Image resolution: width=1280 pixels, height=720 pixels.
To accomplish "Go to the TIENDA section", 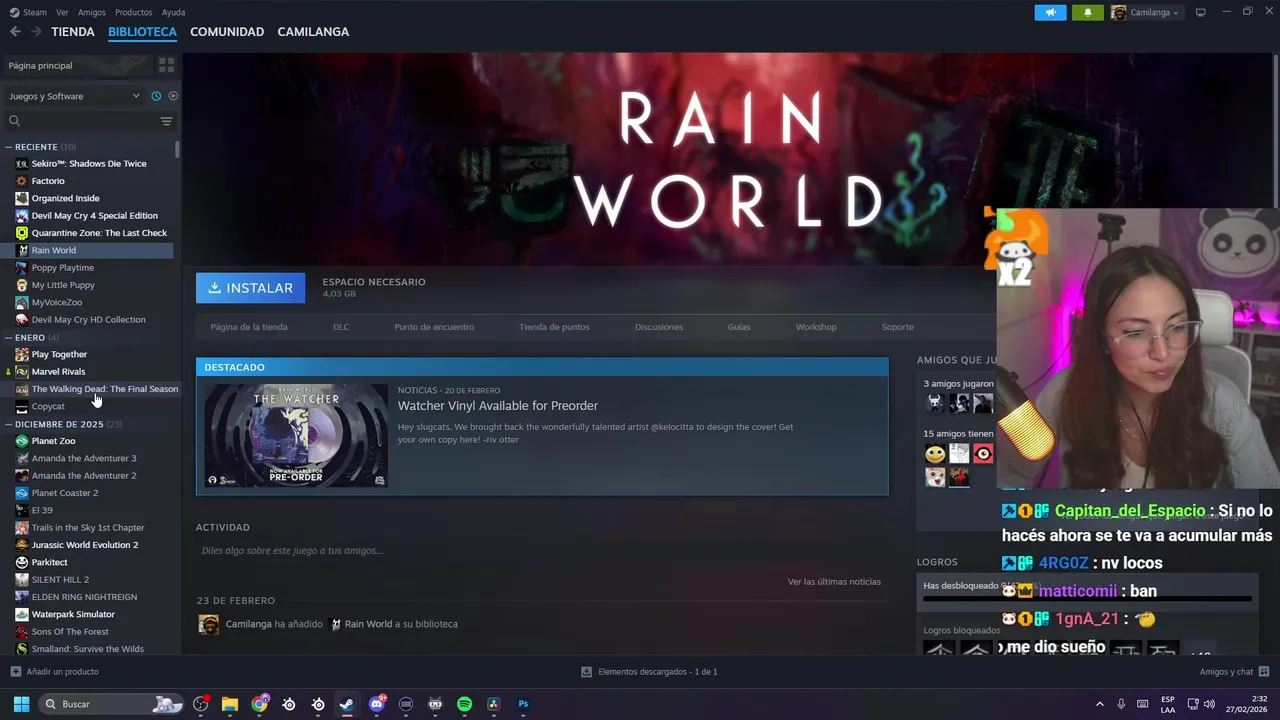I will [73, 32].
